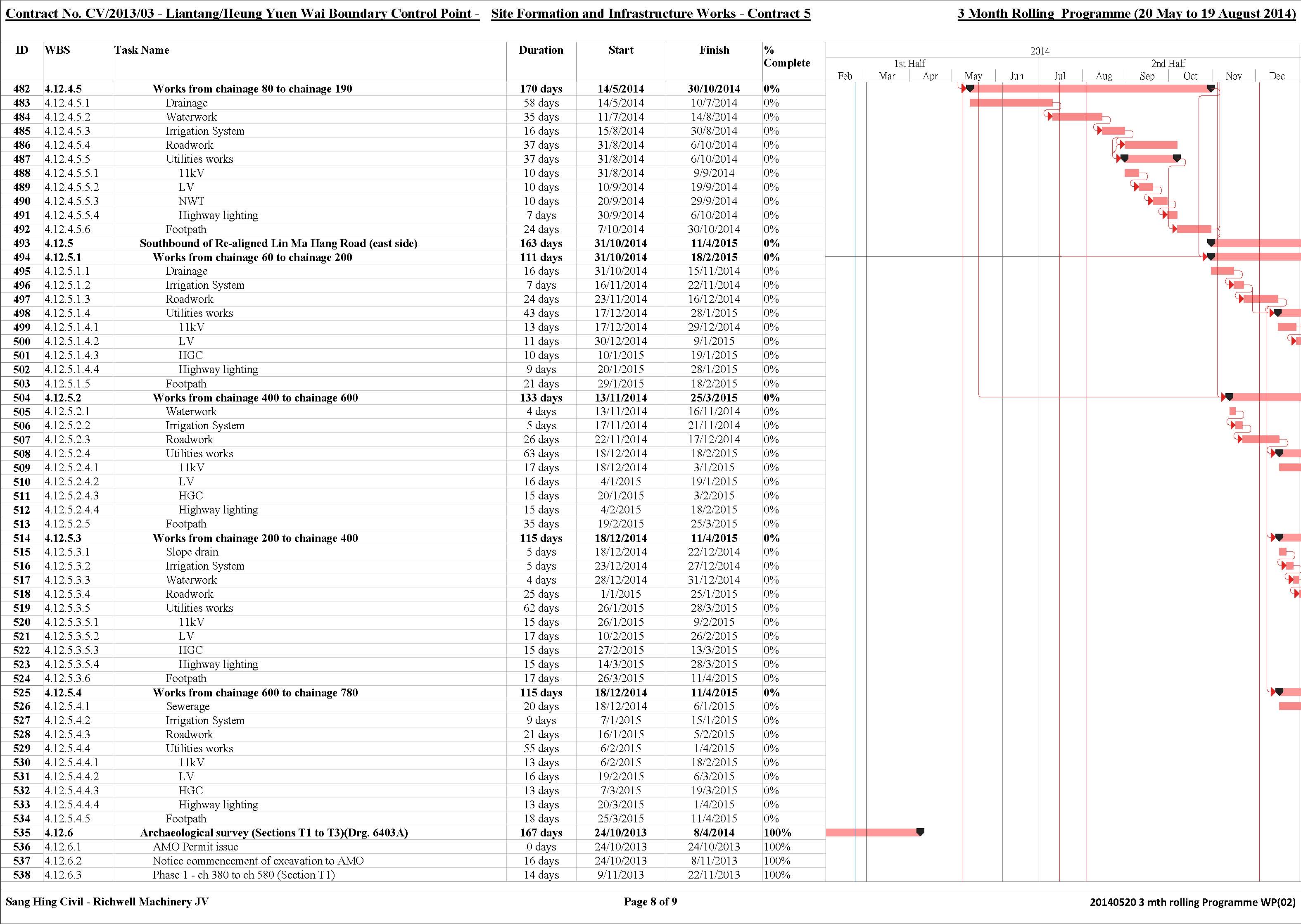Select start date 24/10/2013 in row 536
This screenshot has height=924, width=1301.
(621, 847)
